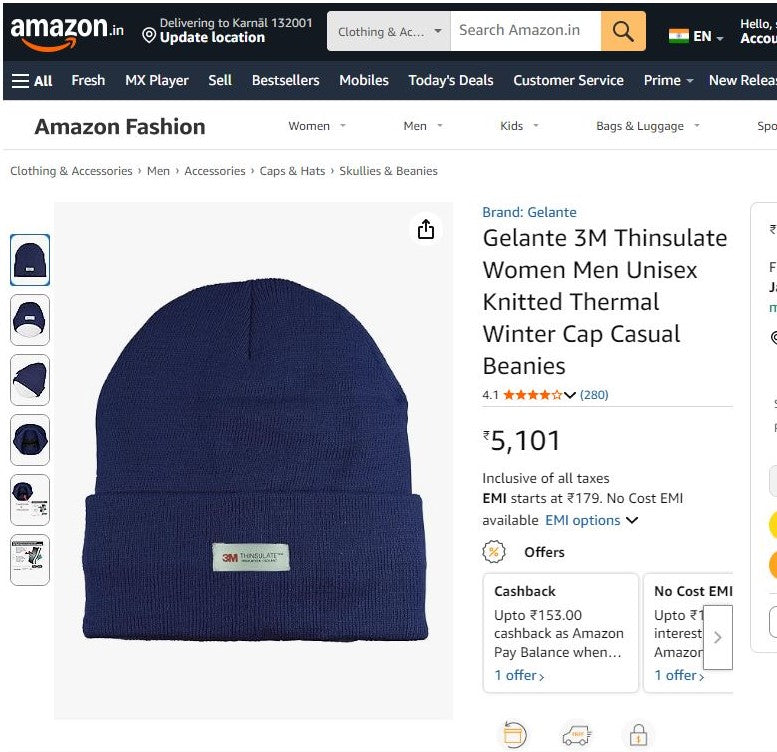The width and height of the screenshot is (777, 752).
Task: Click the 280 ratings link
Action: (594, 395)
